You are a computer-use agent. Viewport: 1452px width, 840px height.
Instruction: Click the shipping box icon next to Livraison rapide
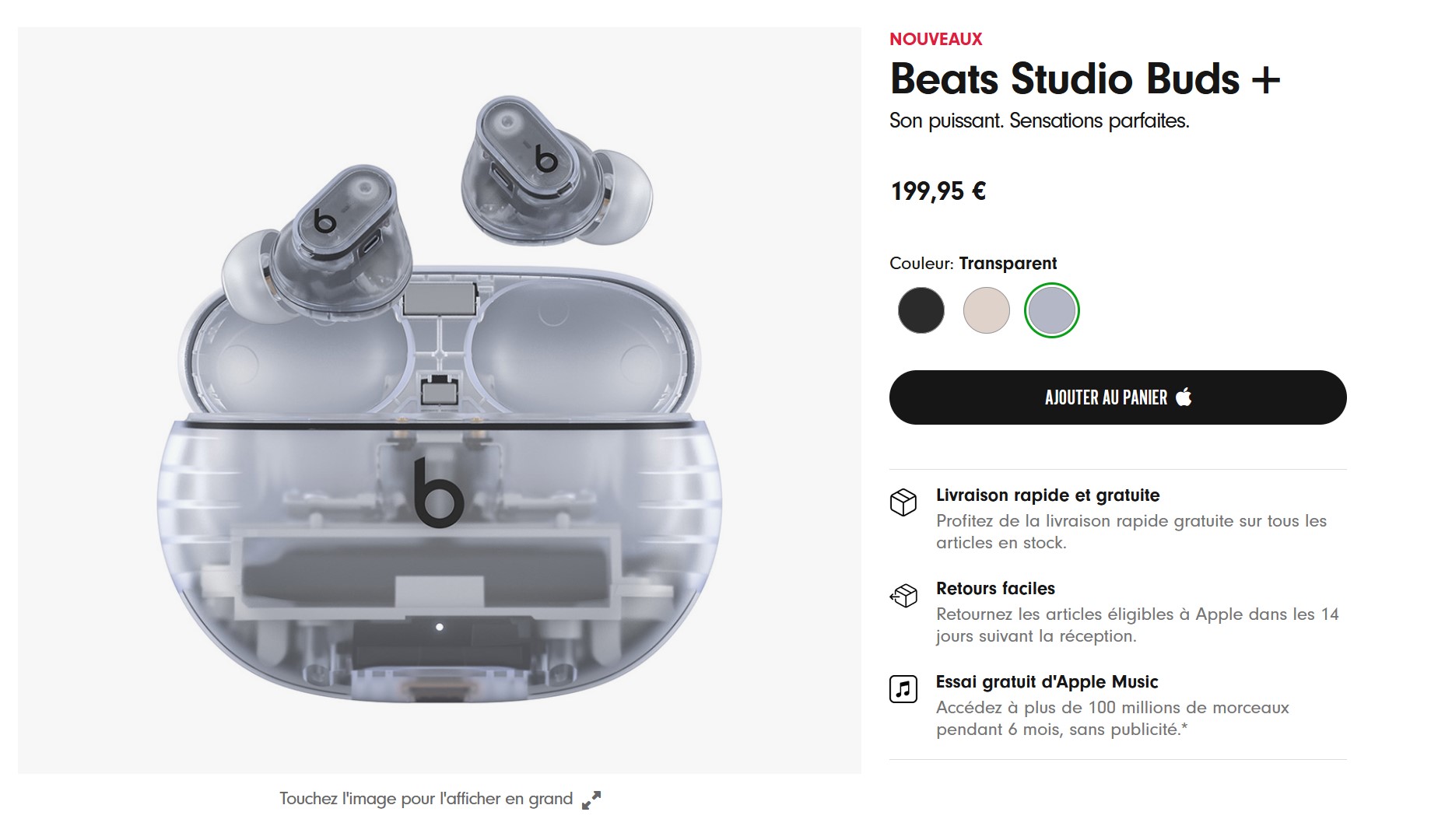pos(903,502)
